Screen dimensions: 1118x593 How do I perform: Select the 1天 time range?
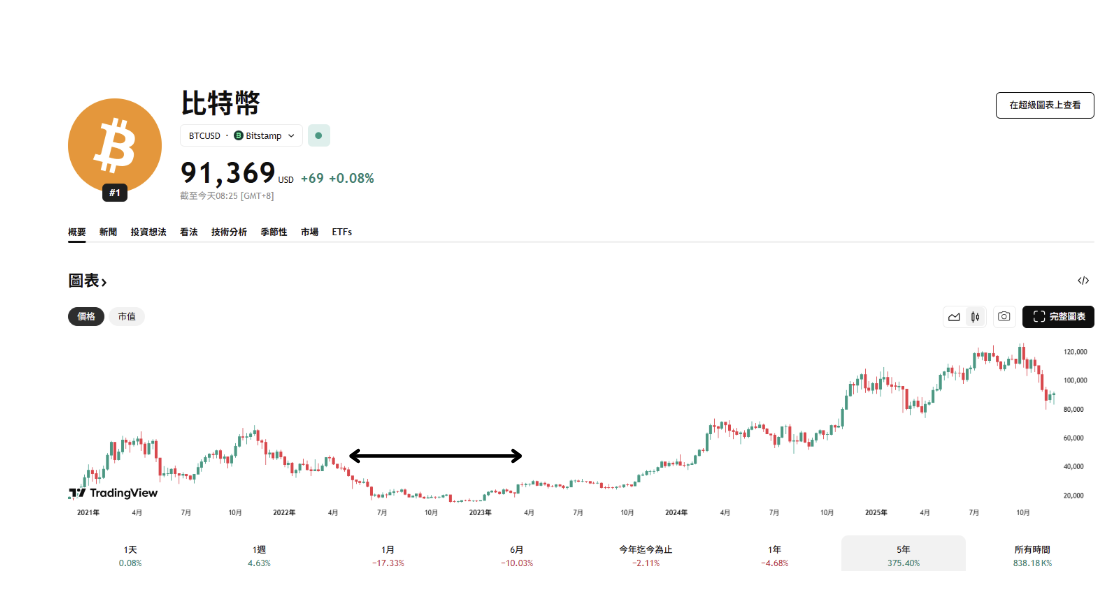pos(131,555)
